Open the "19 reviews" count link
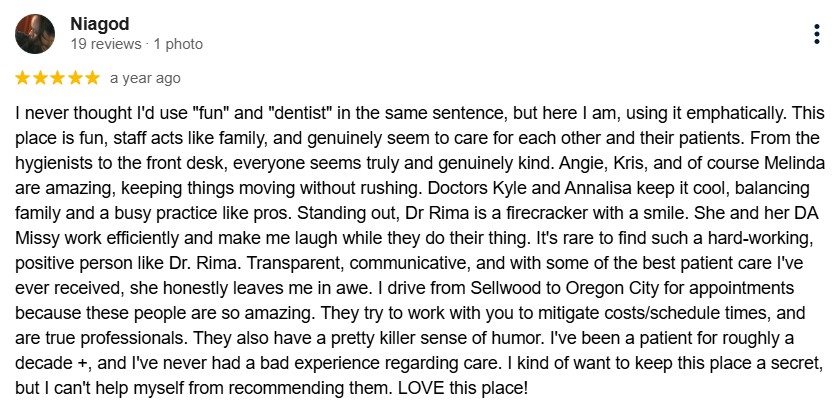The width and height of the screenshot is (838, 411). [x=105, y=44]
